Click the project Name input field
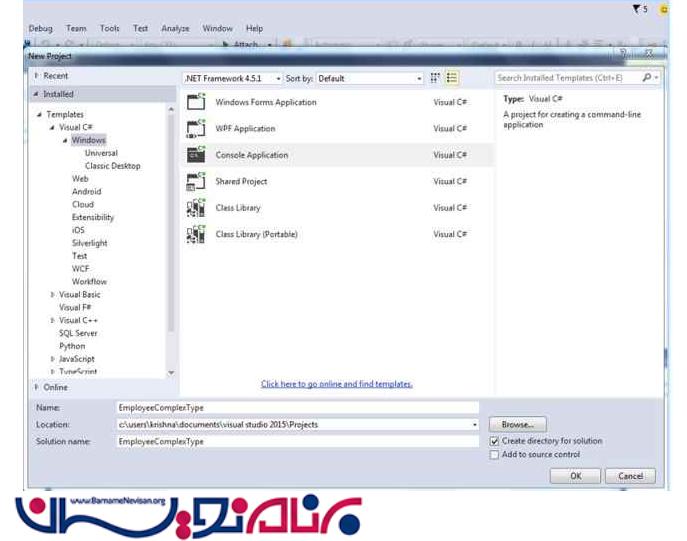The image size is (687, 541). pyautogui.click(x=297, y=408)
